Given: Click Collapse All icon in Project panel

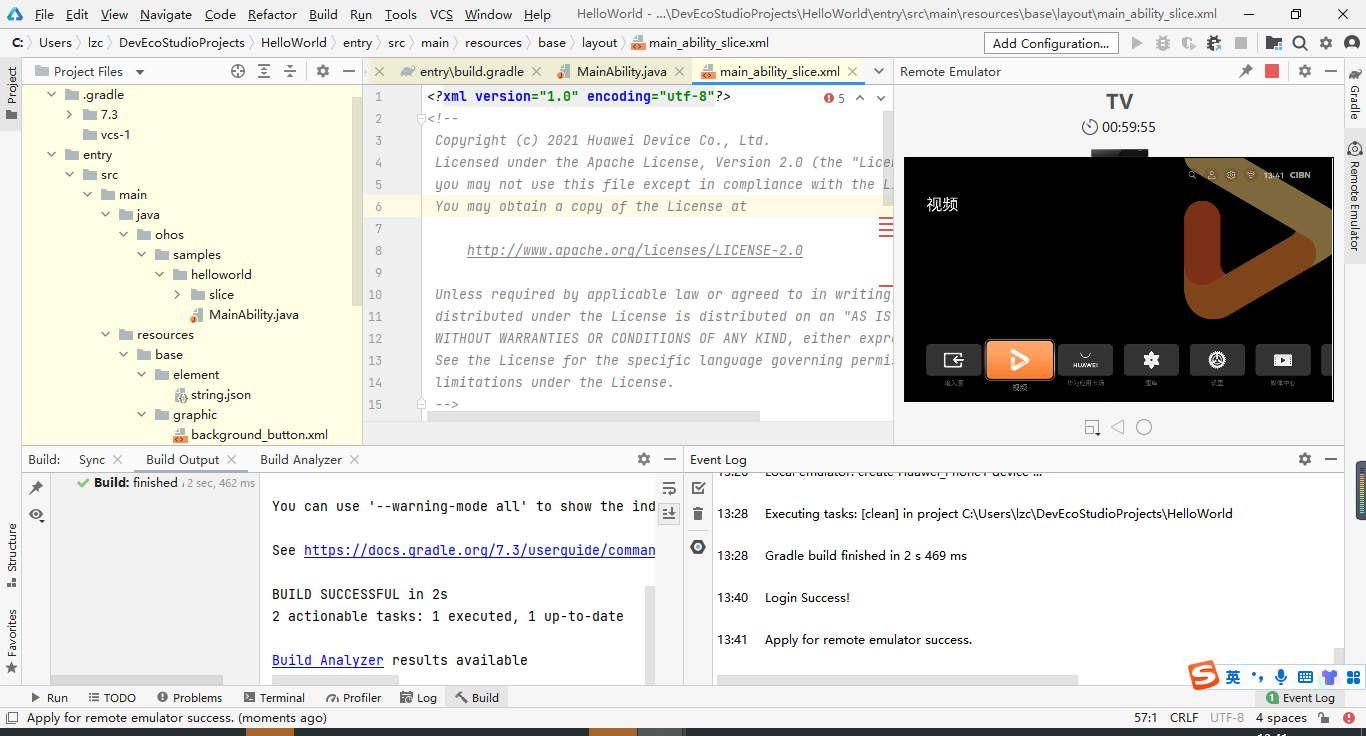Looking at the screenshot, I should click(x=290, y=71).
